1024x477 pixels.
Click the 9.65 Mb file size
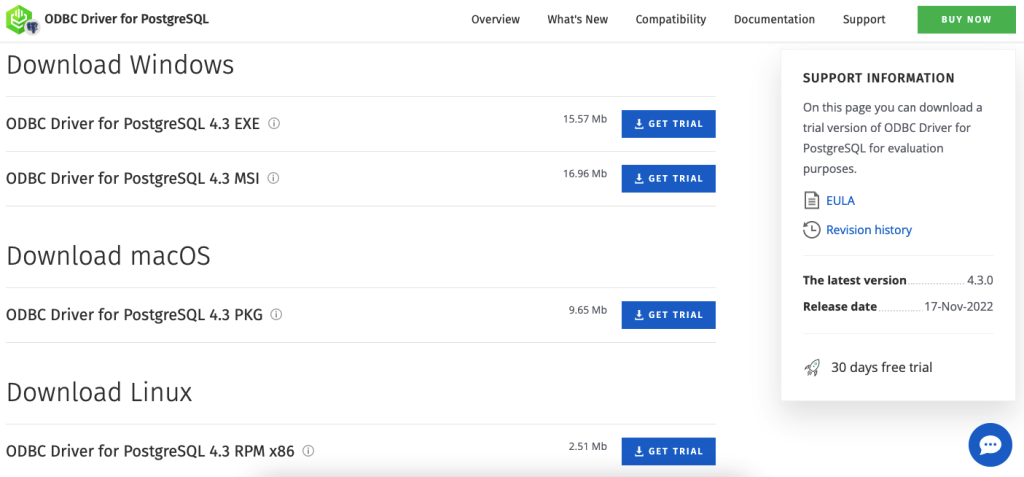click(588, 310)
